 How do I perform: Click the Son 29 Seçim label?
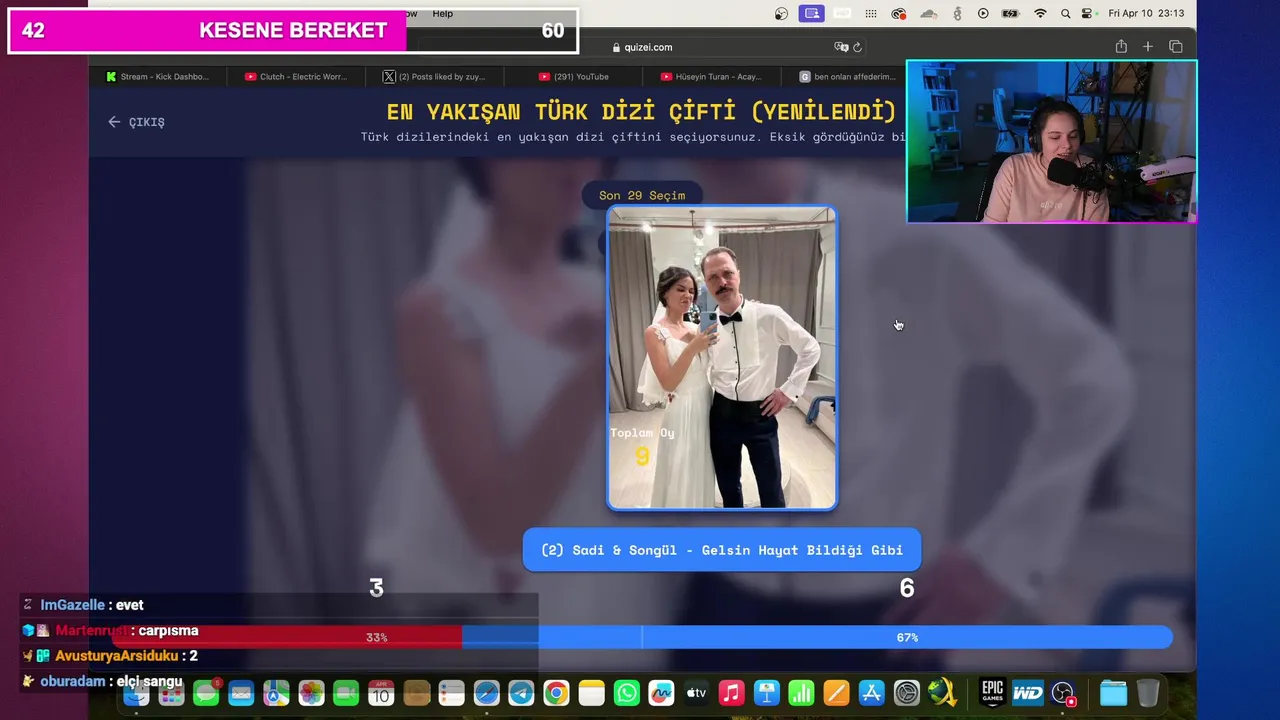pyautogui.click(x=642, y=195)
